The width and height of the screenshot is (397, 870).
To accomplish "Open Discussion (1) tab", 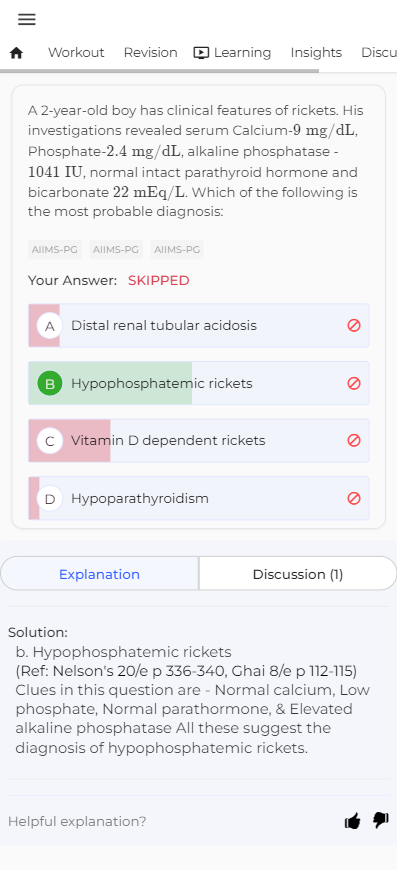I will point(298,574).
